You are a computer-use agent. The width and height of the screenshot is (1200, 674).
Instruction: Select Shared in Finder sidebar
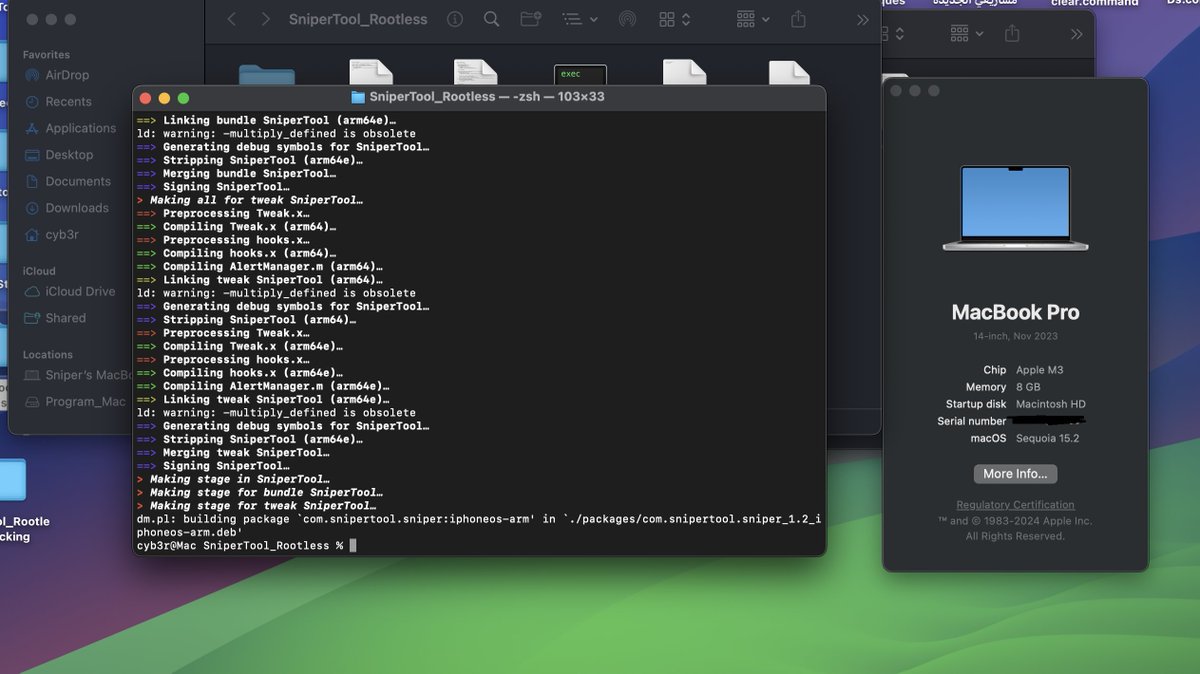pyautogui.click(x=65, y=318)
